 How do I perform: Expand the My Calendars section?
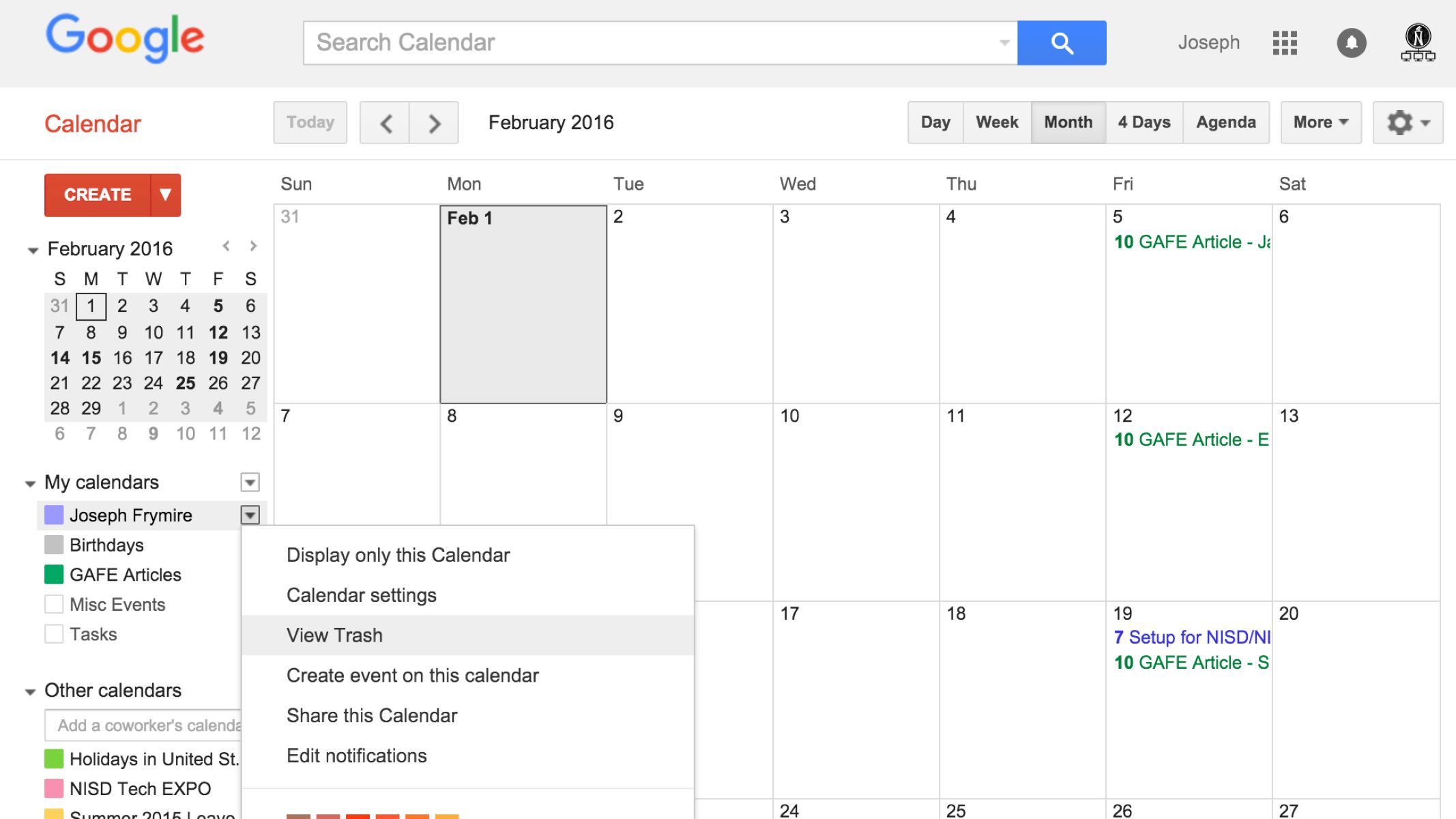pyautogui.click(x=29, y=482)
